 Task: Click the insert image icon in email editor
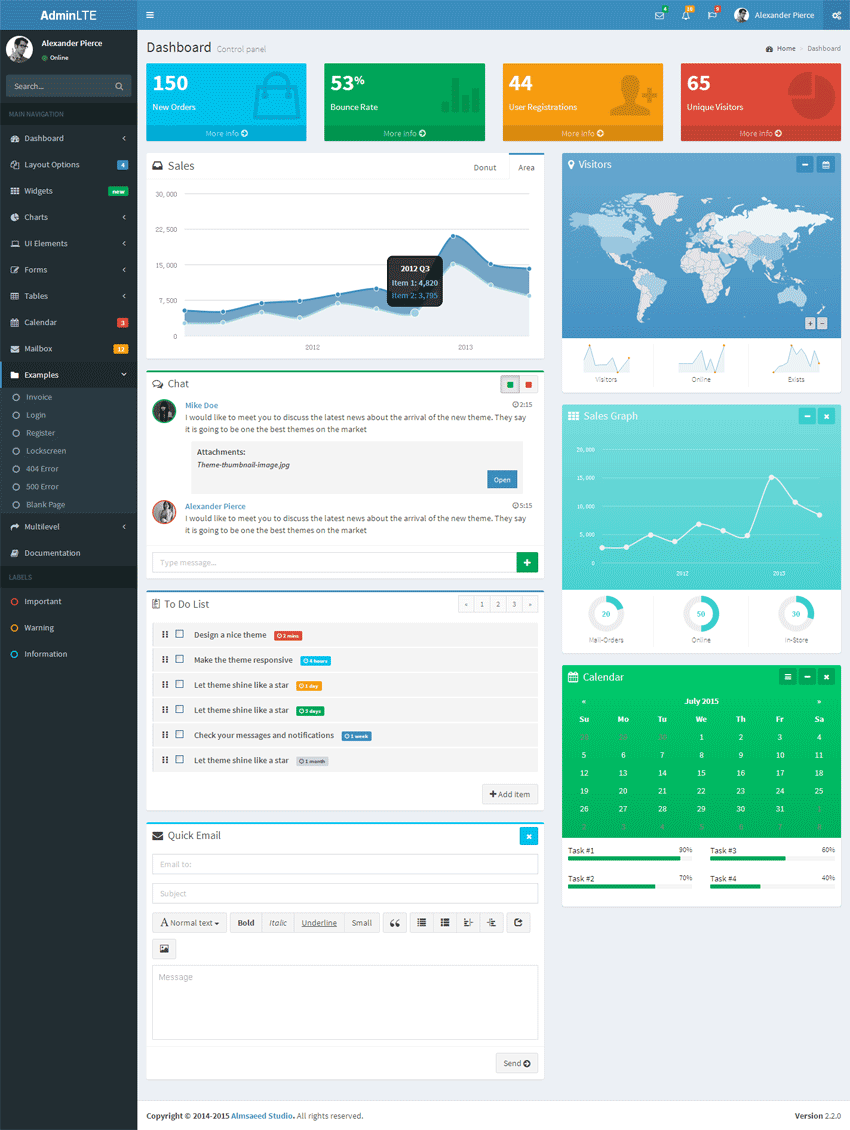pyautogui.click(x=164, y=949)
